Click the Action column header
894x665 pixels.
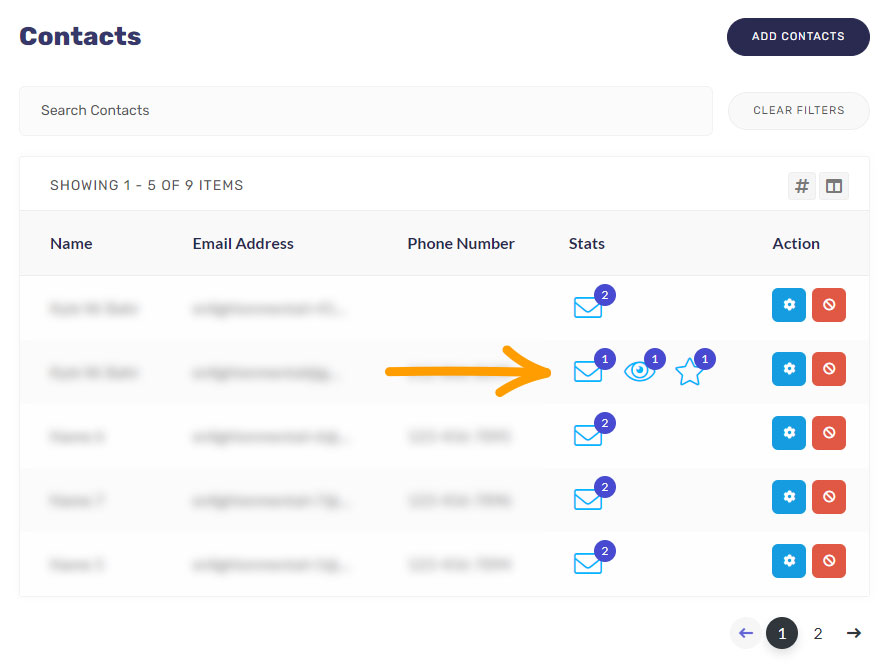pos(796,244)
